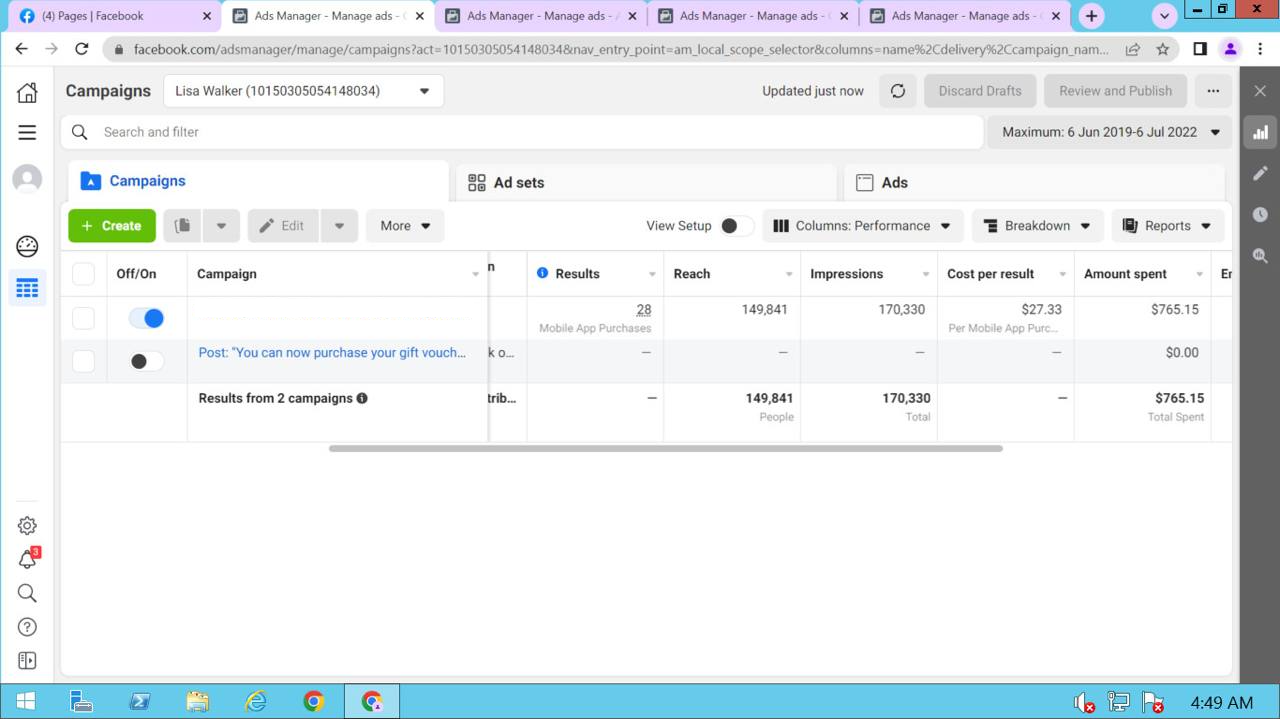Image resolution: width=1280 pixels, height=719 pixels.
Task: Open the three-dot more options button
Action: pyautogui.click(x=1213, y=91)
